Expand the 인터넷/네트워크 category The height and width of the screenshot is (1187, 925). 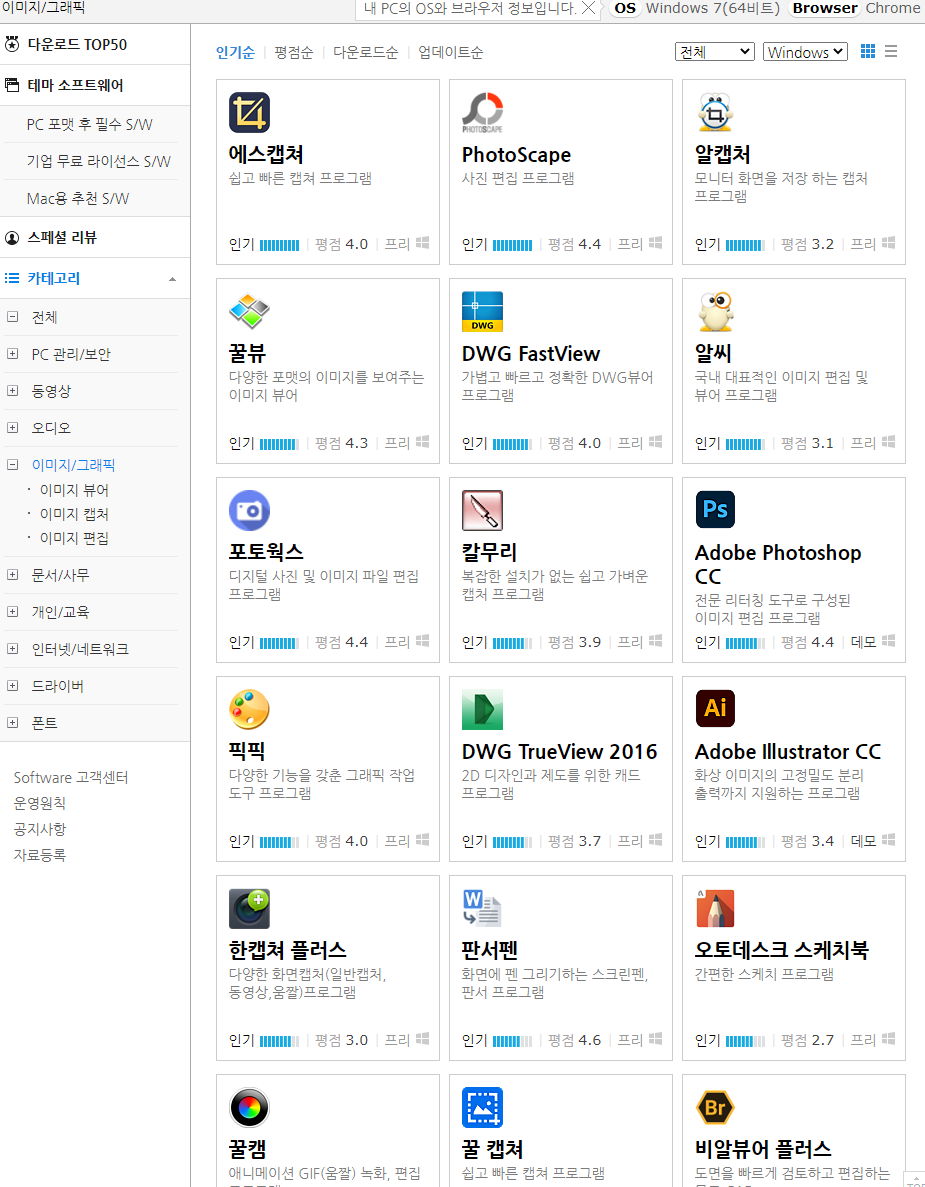(x=12, y=649)
